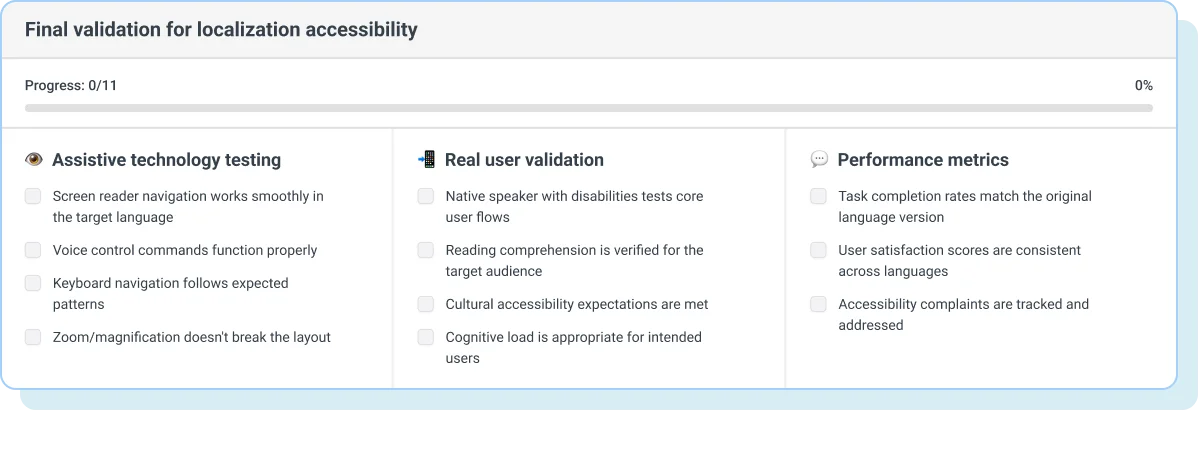Check the Cognitive load is appropriate box

pyautogui.click(x=426, y=337)
